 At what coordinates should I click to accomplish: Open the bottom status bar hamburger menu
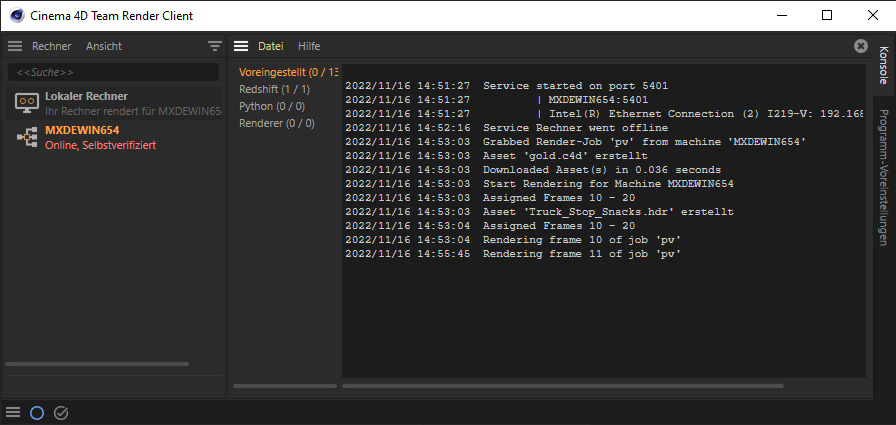pos(13,412)
